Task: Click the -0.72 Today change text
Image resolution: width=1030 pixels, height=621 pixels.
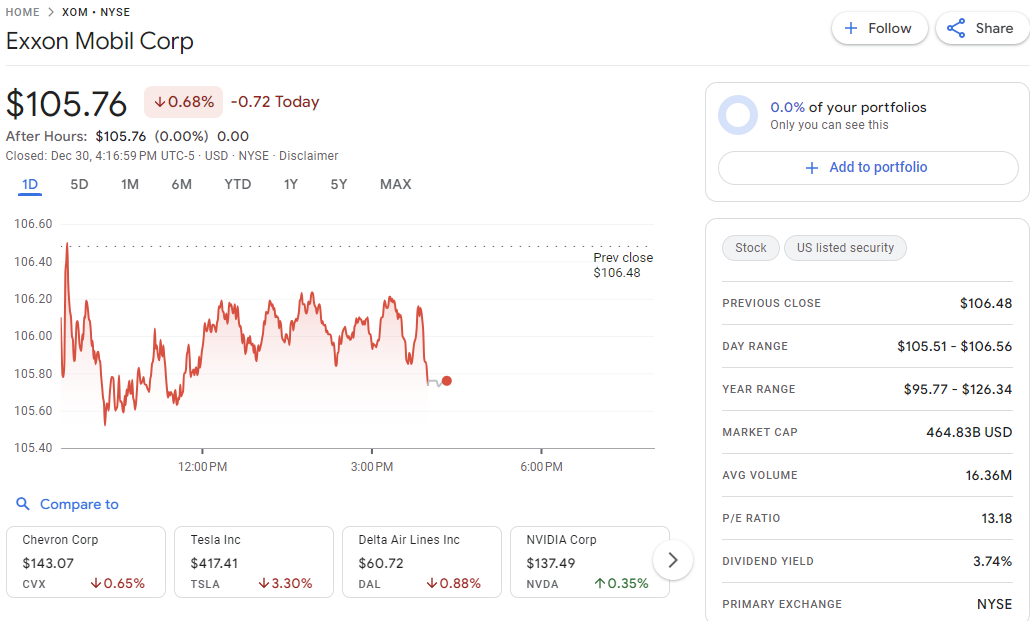Action: pos(275,102)
